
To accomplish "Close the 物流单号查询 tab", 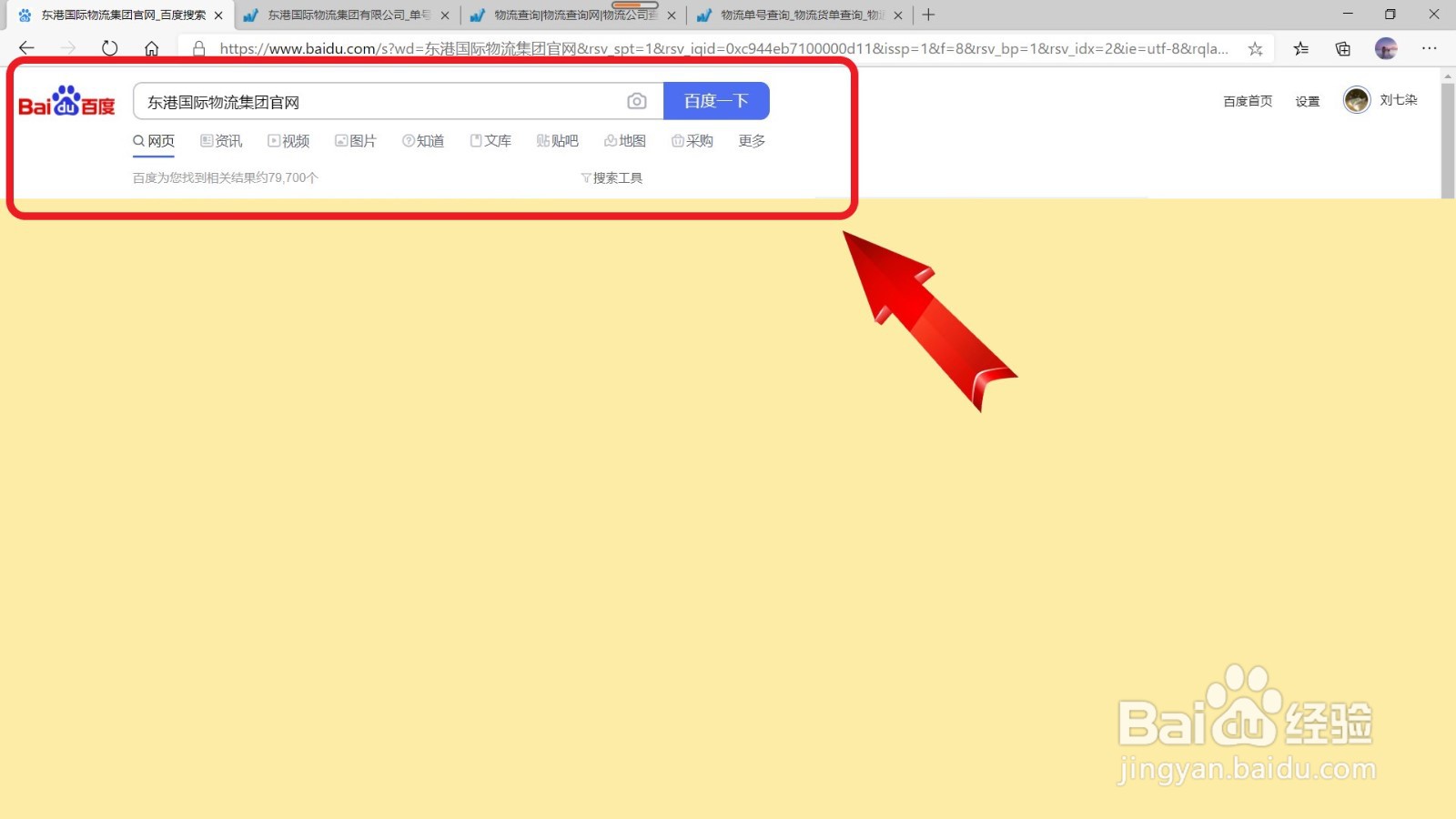I will (898, 15).
